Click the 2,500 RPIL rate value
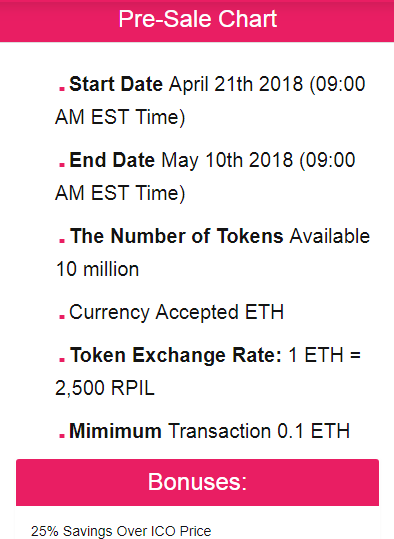Viewport: 394px width, 539px height. tap(105, 388)
